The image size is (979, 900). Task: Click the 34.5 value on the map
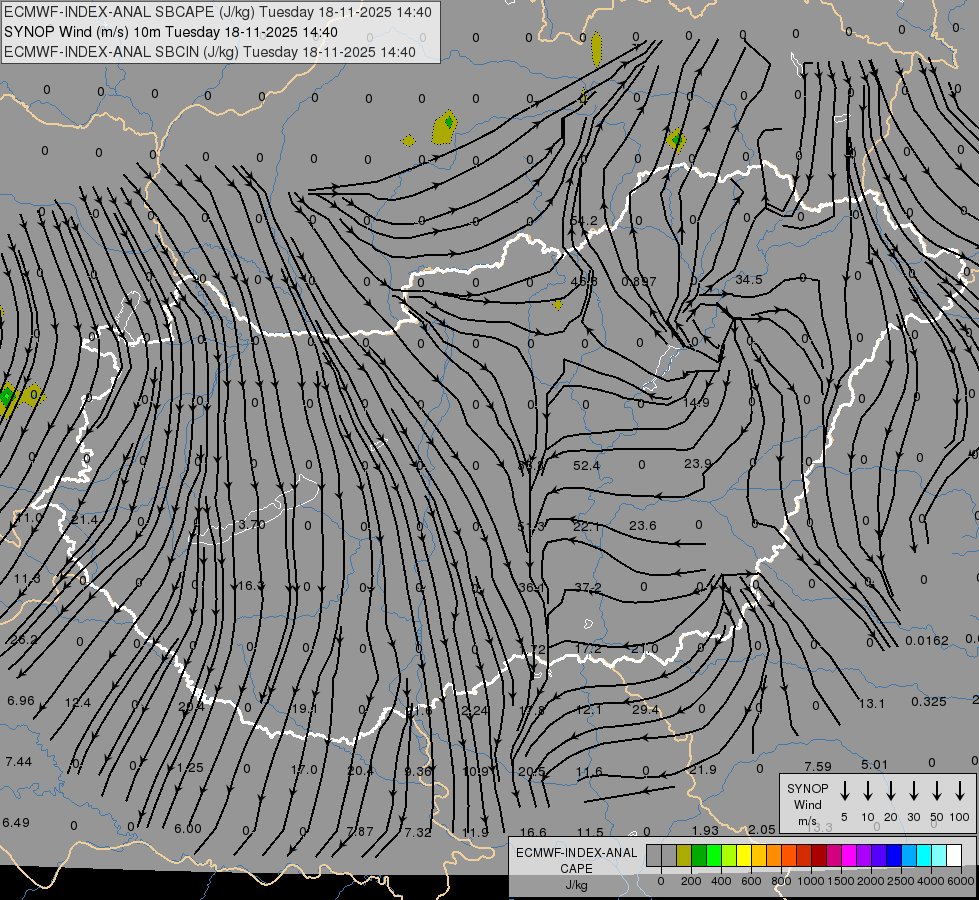coord(749,279)
